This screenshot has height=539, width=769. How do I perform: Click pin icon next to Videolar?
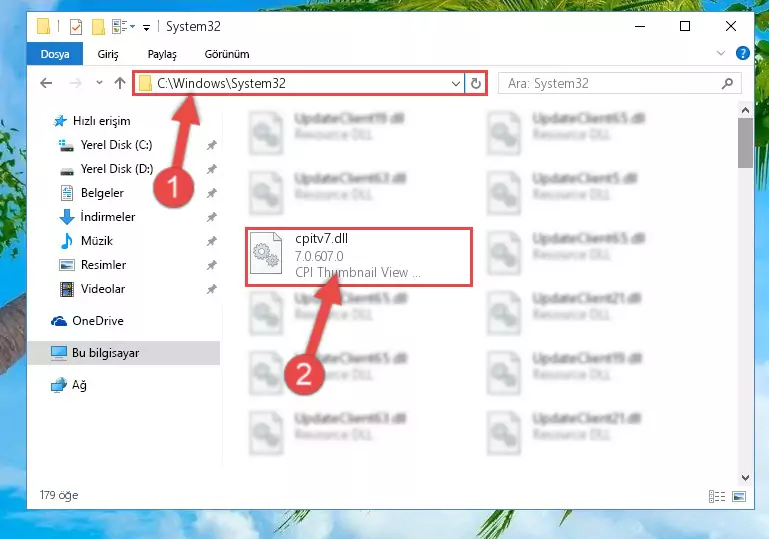click(x=211, y=289)
